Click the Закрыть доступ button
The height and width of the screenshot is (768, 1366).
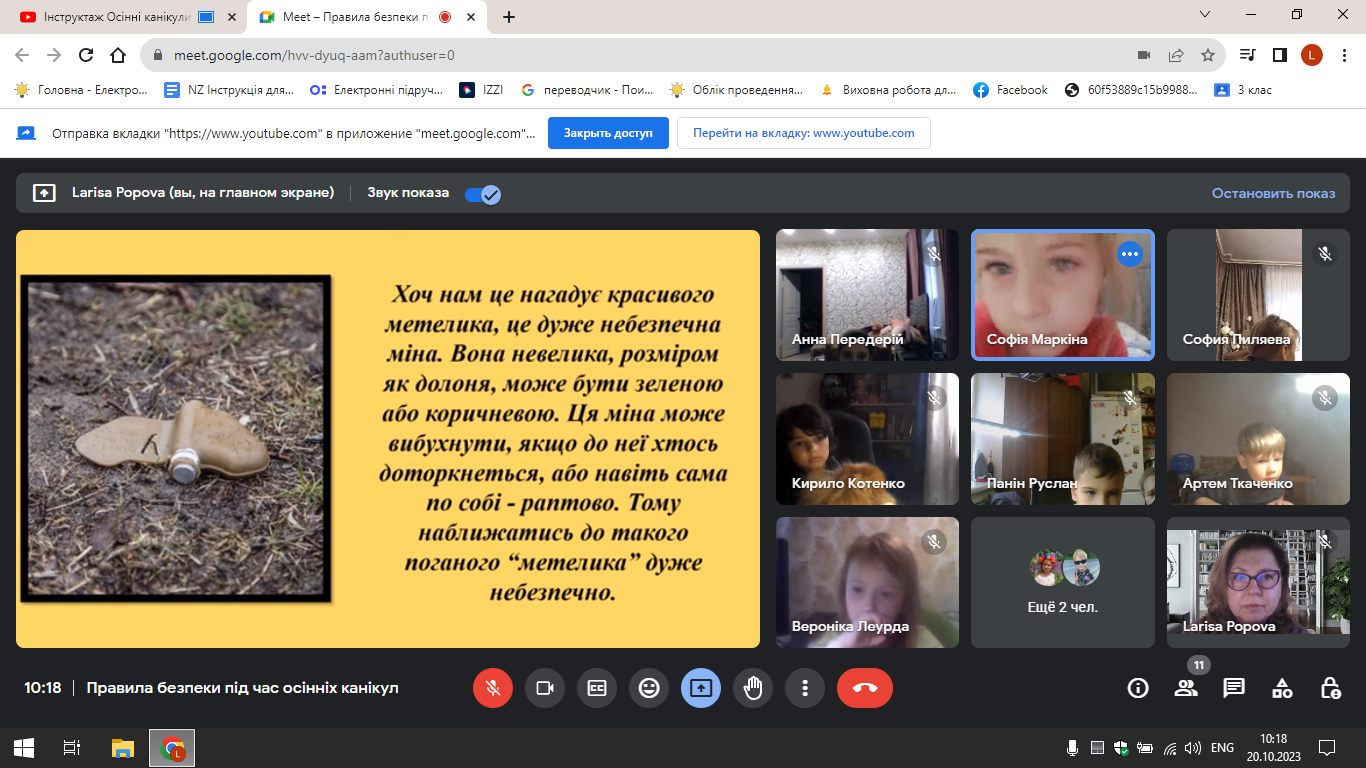click(x=608, y=133)
